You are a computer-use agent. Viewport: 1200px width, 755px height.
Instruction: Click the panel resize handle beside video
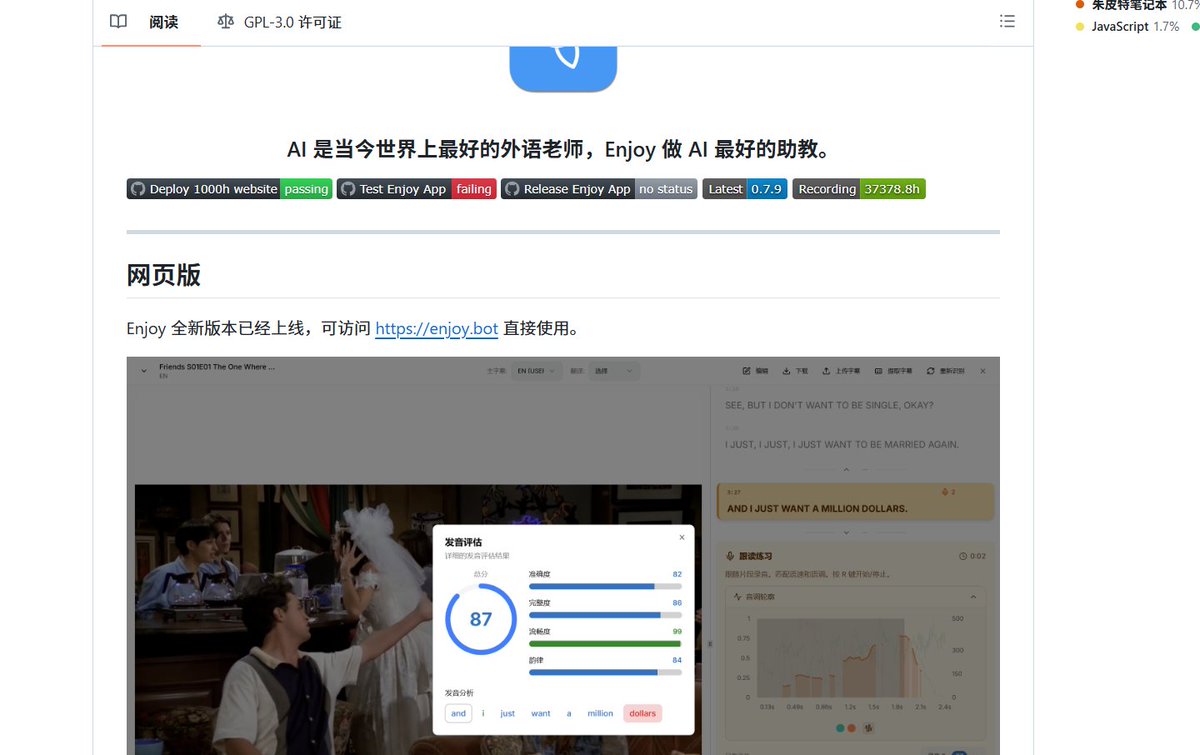(x=710, y=645)
